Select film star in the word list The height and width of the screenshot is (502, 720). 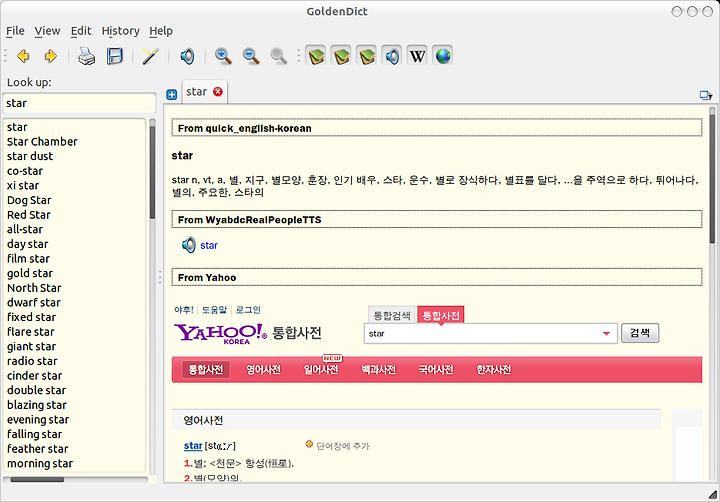tap(28, 259)
